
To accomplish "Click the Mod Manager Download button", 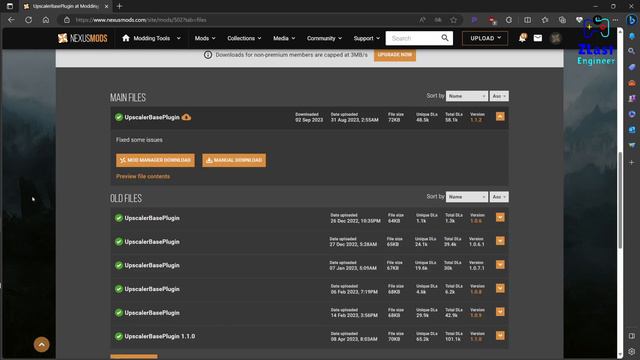I will coord(155,160).
